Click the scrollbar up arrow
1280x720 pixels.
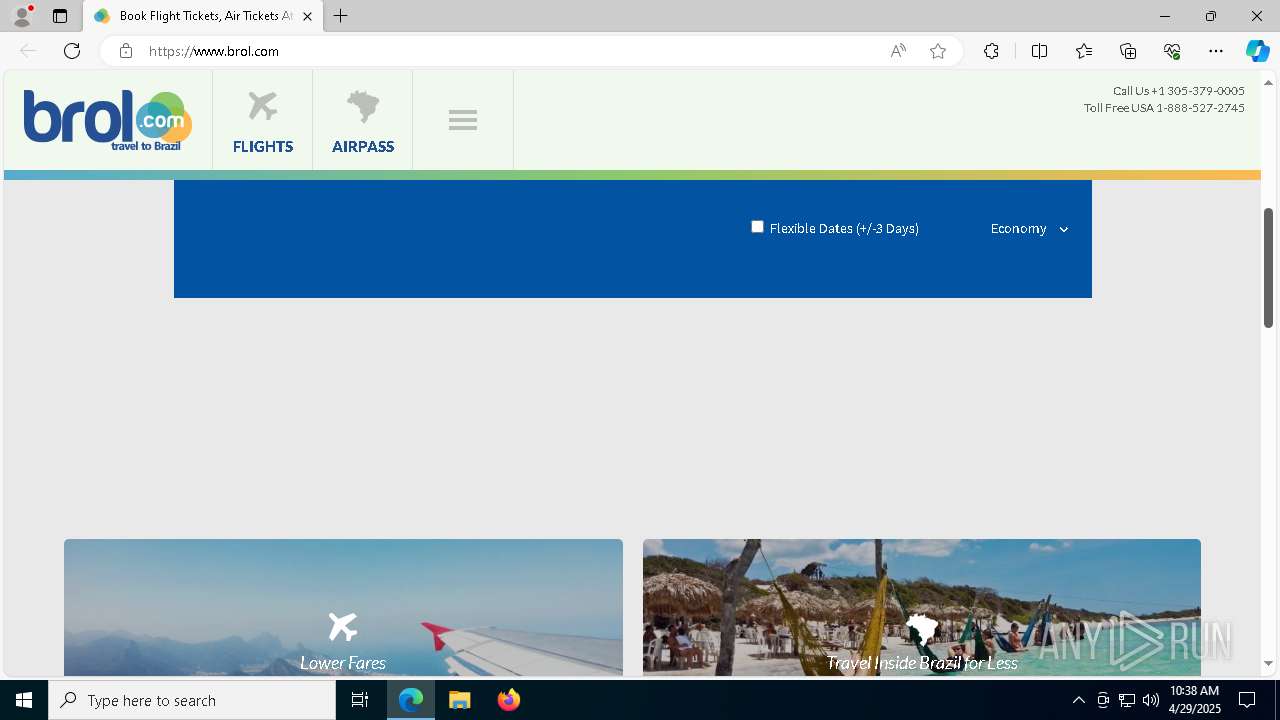[1268, 81]
